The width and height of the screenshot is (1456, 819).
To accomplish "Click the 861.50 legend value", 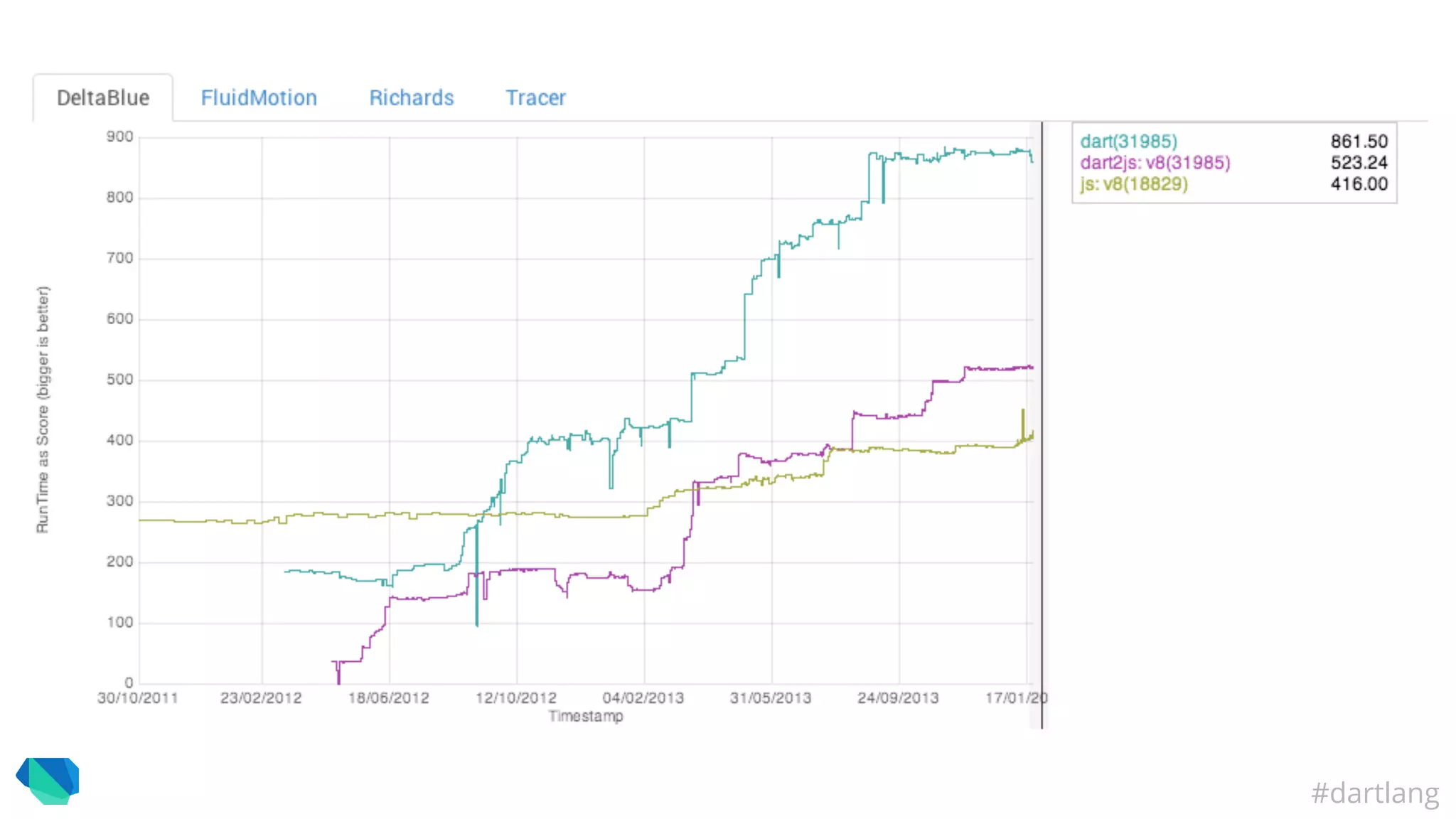I will tap(1359, 141).
